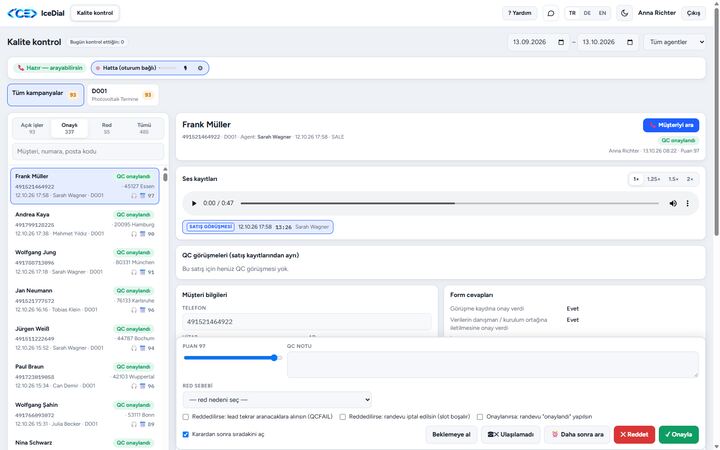
Task: Check reject cancels appointment slot option
Action: 343,417
